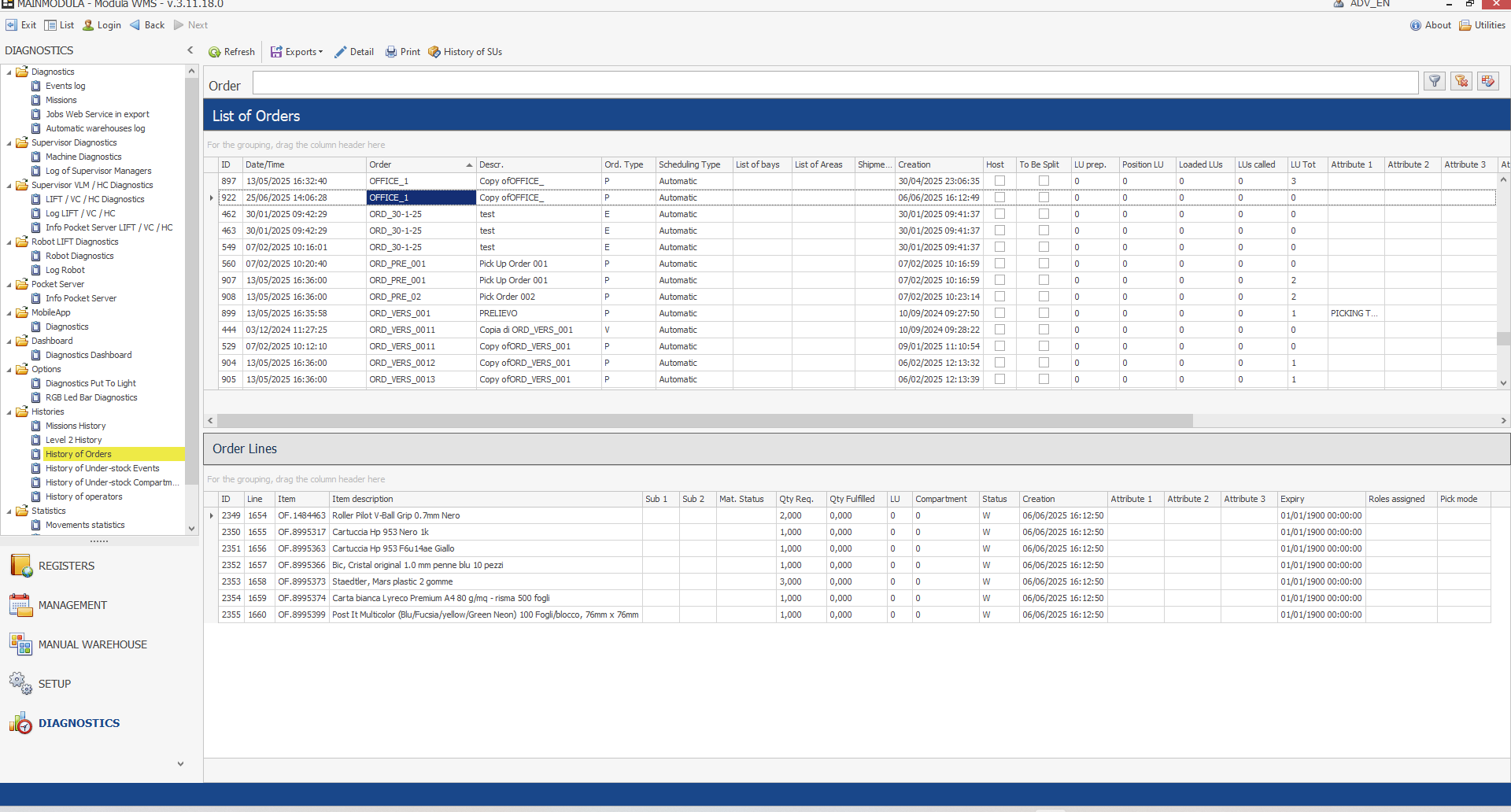Sort orders by Scheduling Type column

point(694,164)
